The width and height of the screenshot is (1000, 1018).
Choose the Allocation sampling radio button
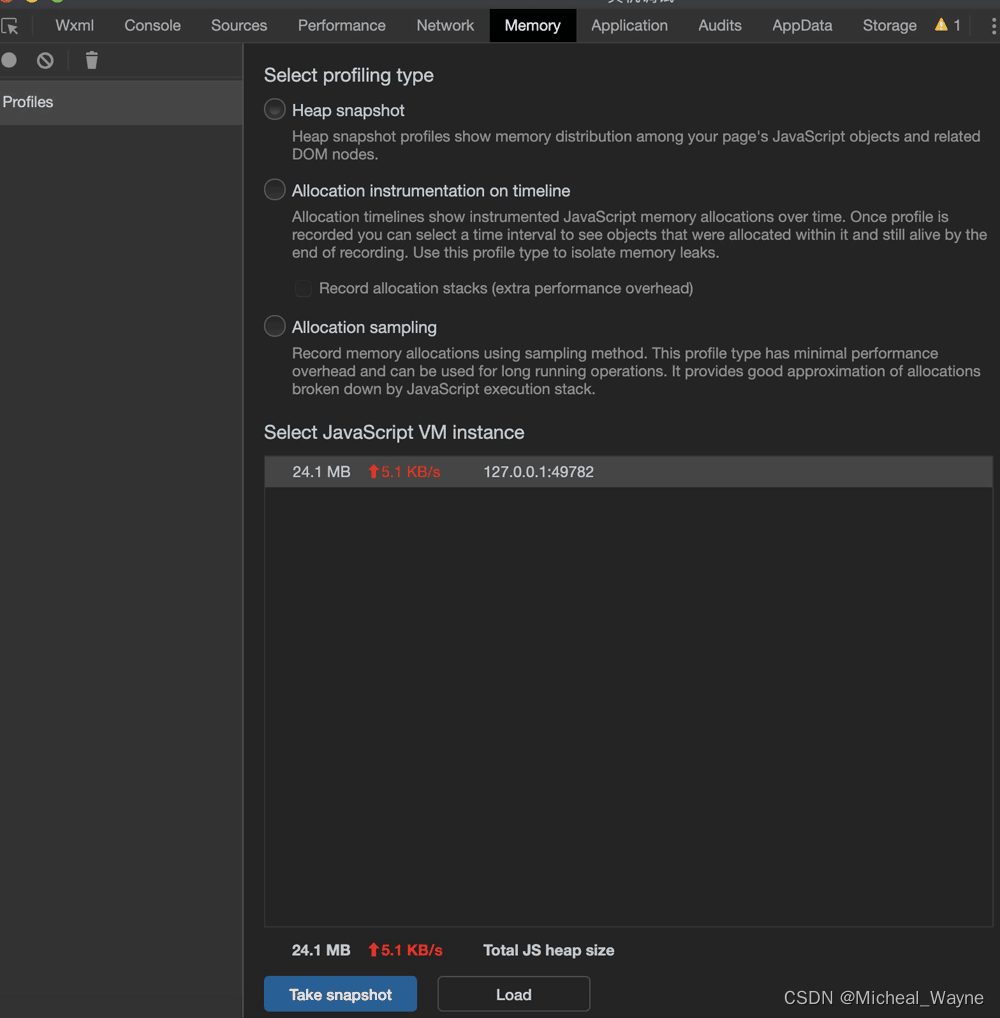[x=275, y=327]
